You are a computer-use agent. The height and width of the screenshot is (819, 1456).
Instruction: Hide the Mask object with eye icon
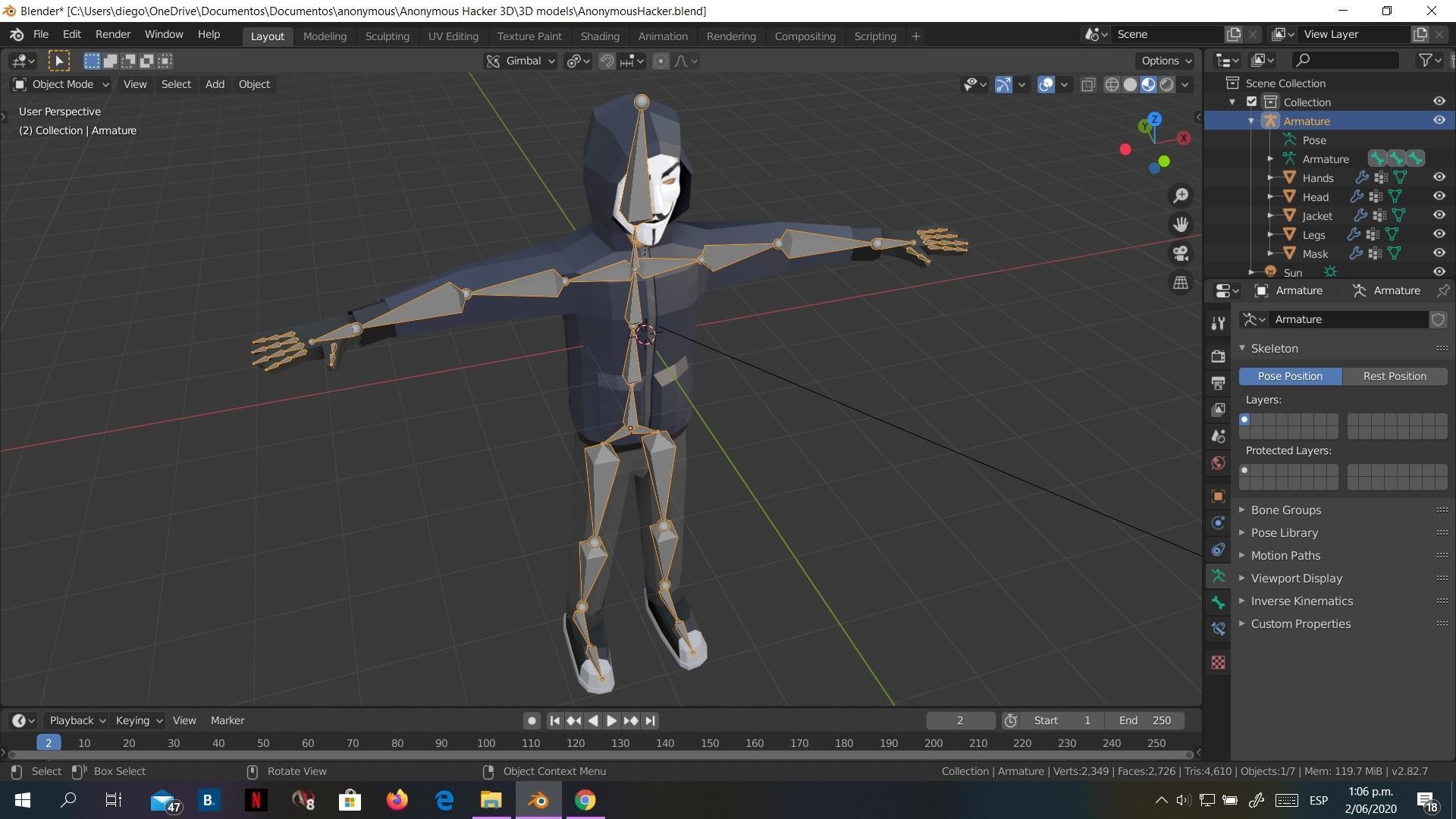[1439, 253]
